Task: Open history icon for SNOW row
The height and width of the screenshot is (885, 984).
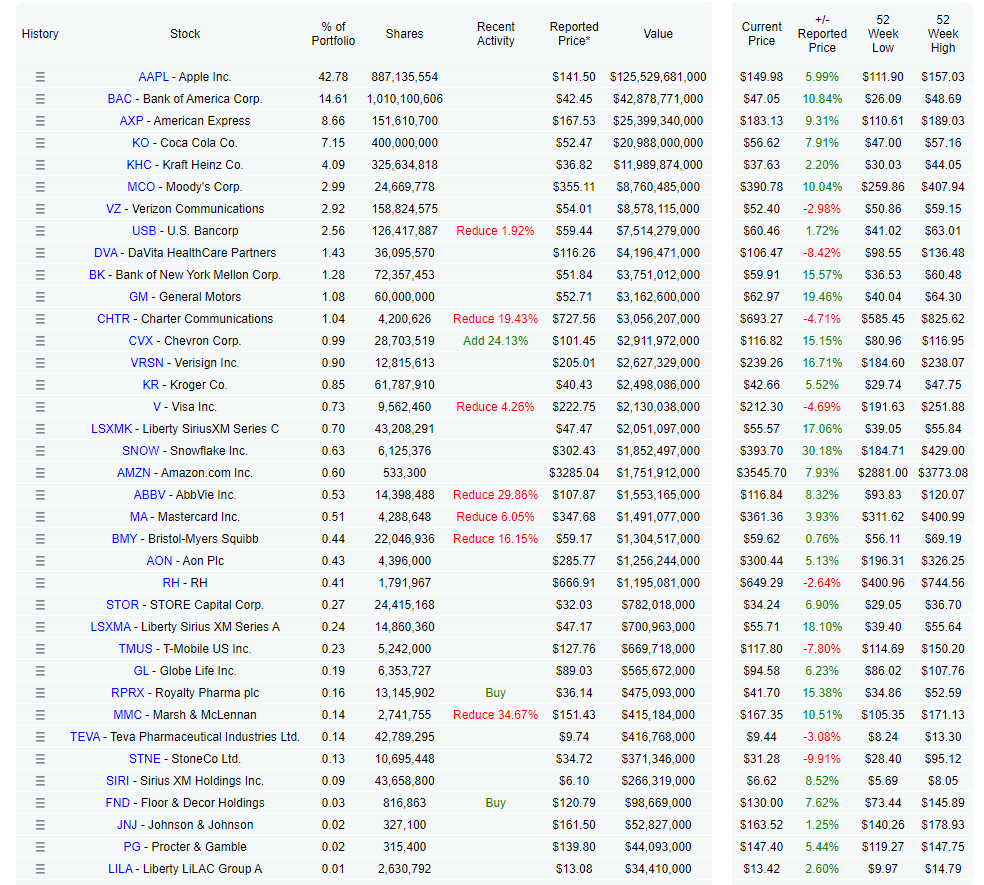Action: 40,451
